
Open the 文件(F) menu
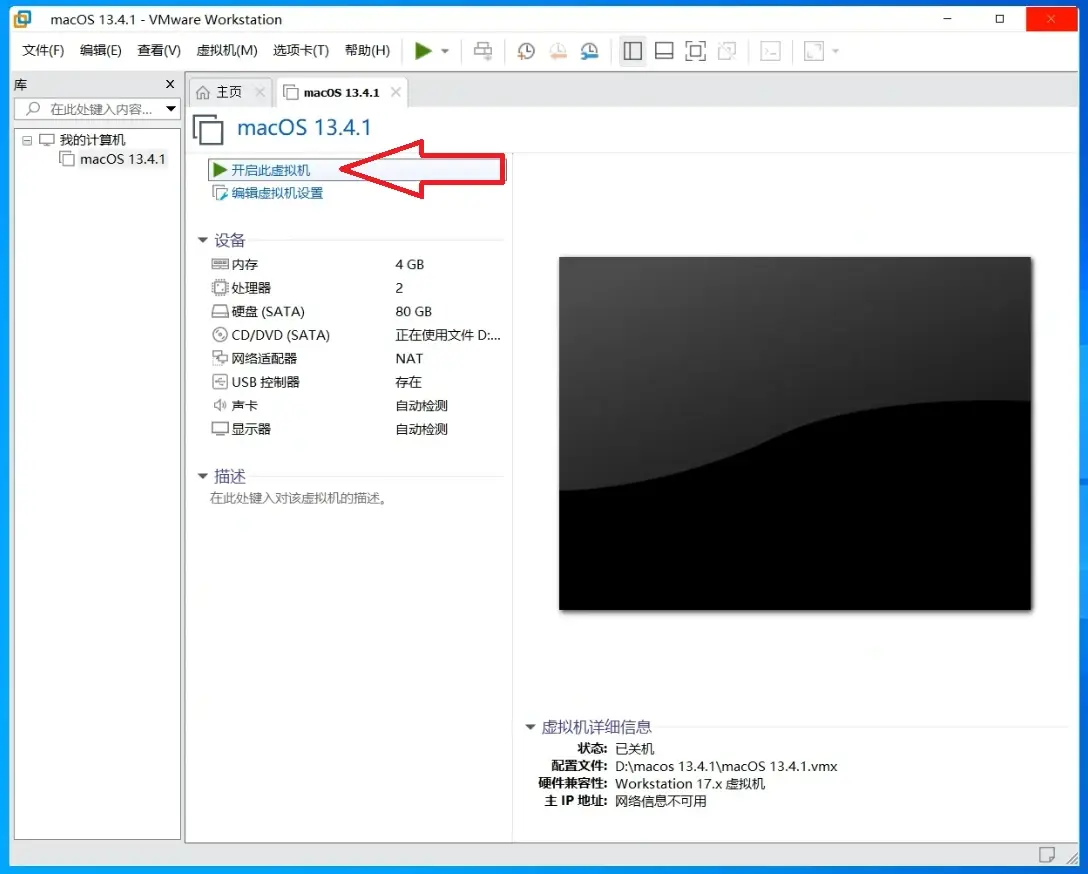click(43, 51)
